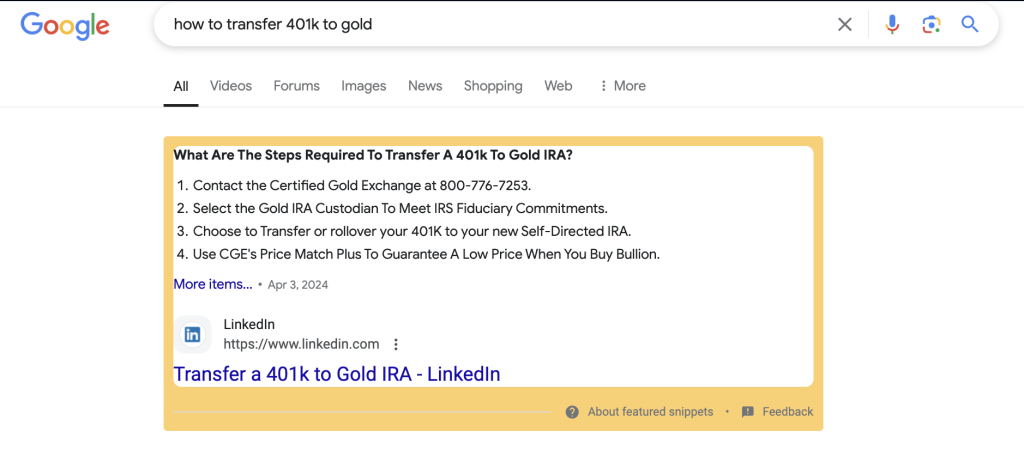Click the question mark About snippets icon

pyautogui.click(x=572, y=411)
